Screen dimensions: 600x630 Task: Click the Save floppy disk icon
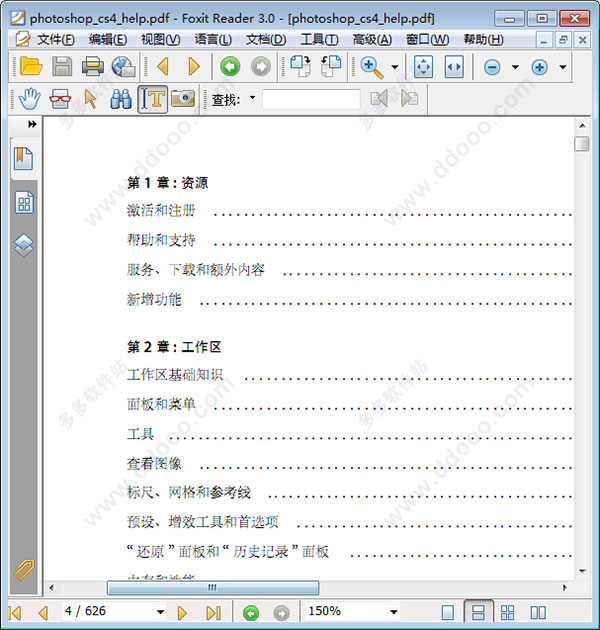pyautogui.click(x=62, y=66)
